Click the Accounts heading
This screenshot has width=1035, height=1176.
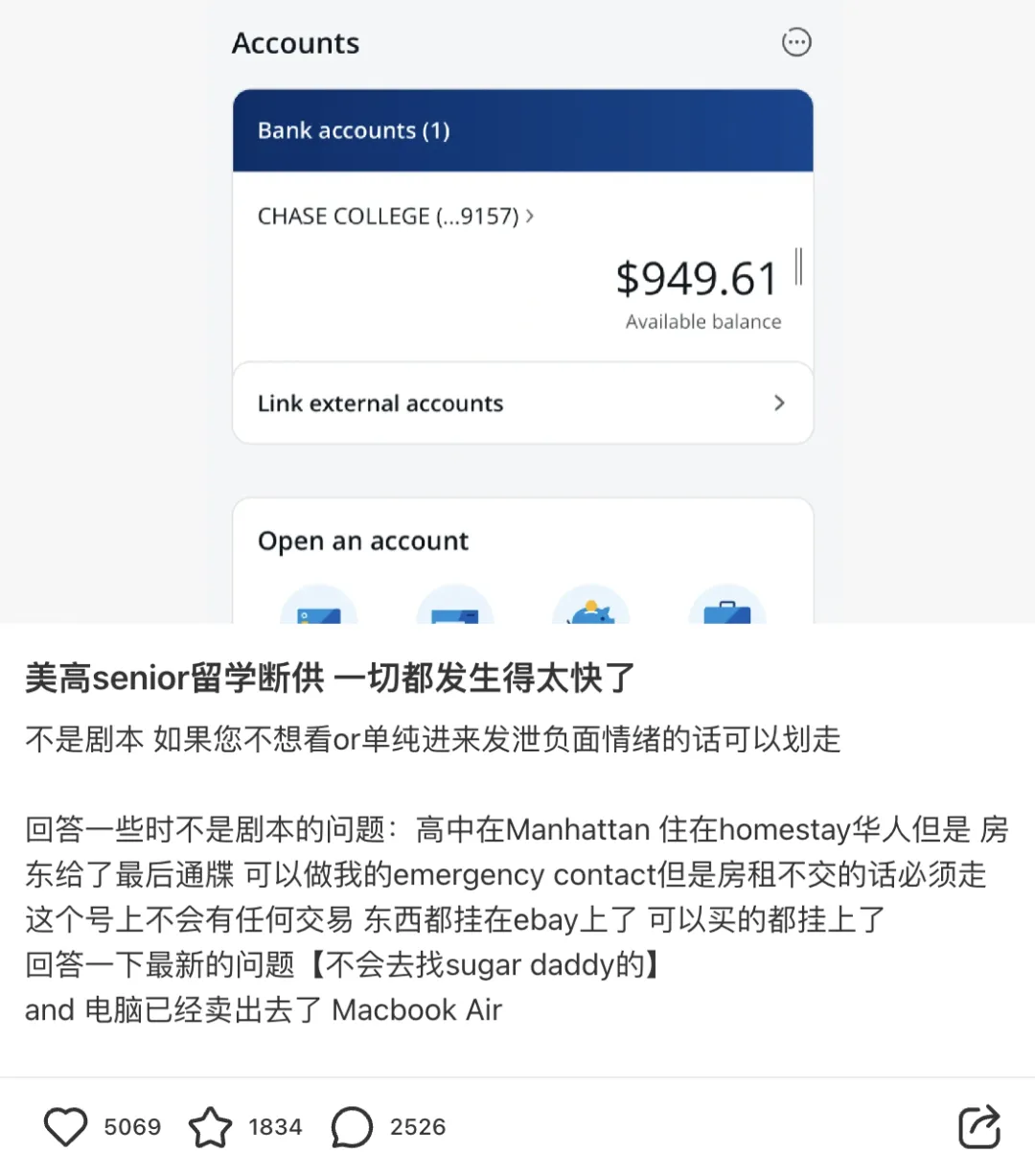(x=296, y=43)
